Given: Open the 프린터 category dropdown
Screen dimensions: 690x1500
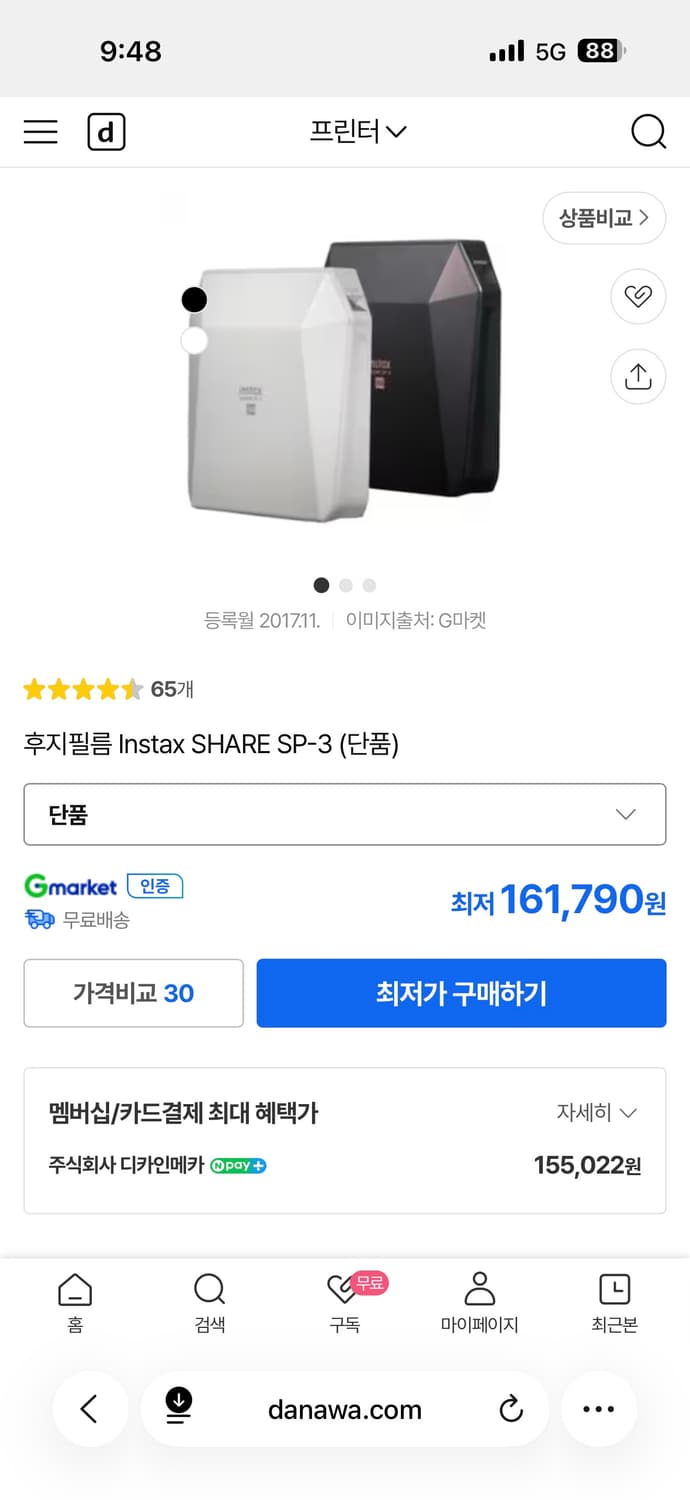Looking at the screenshot, I should pyautogui.click(x=358, y=131).
